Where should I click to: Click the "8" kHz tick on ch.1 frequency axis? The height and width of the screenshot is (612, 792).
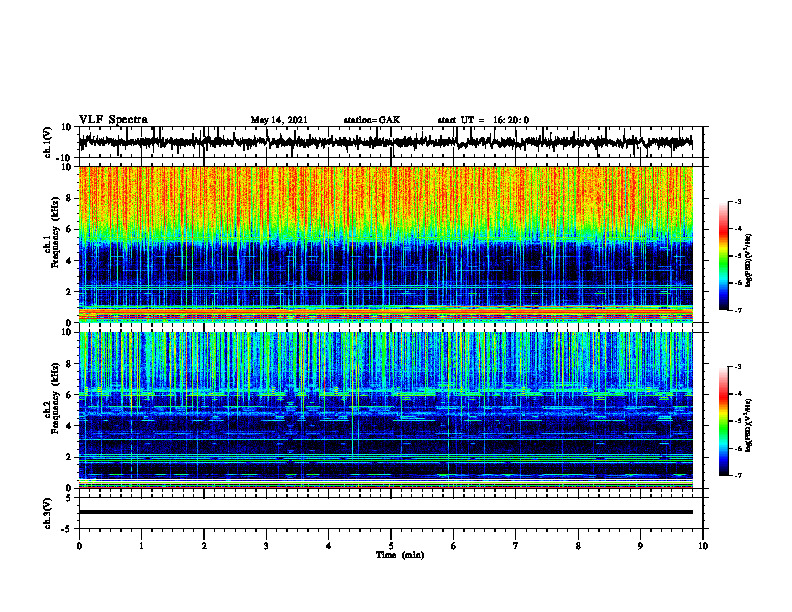70,198
